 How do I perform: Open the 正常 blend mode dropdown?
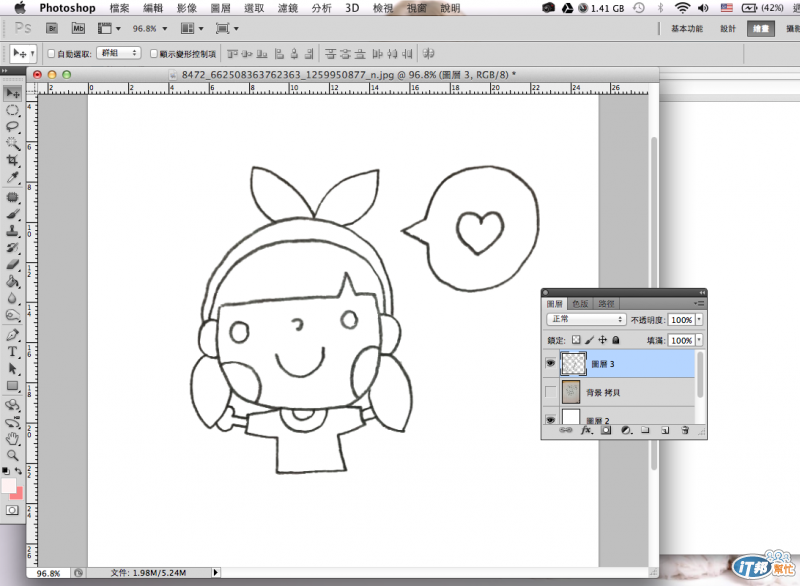587,320
